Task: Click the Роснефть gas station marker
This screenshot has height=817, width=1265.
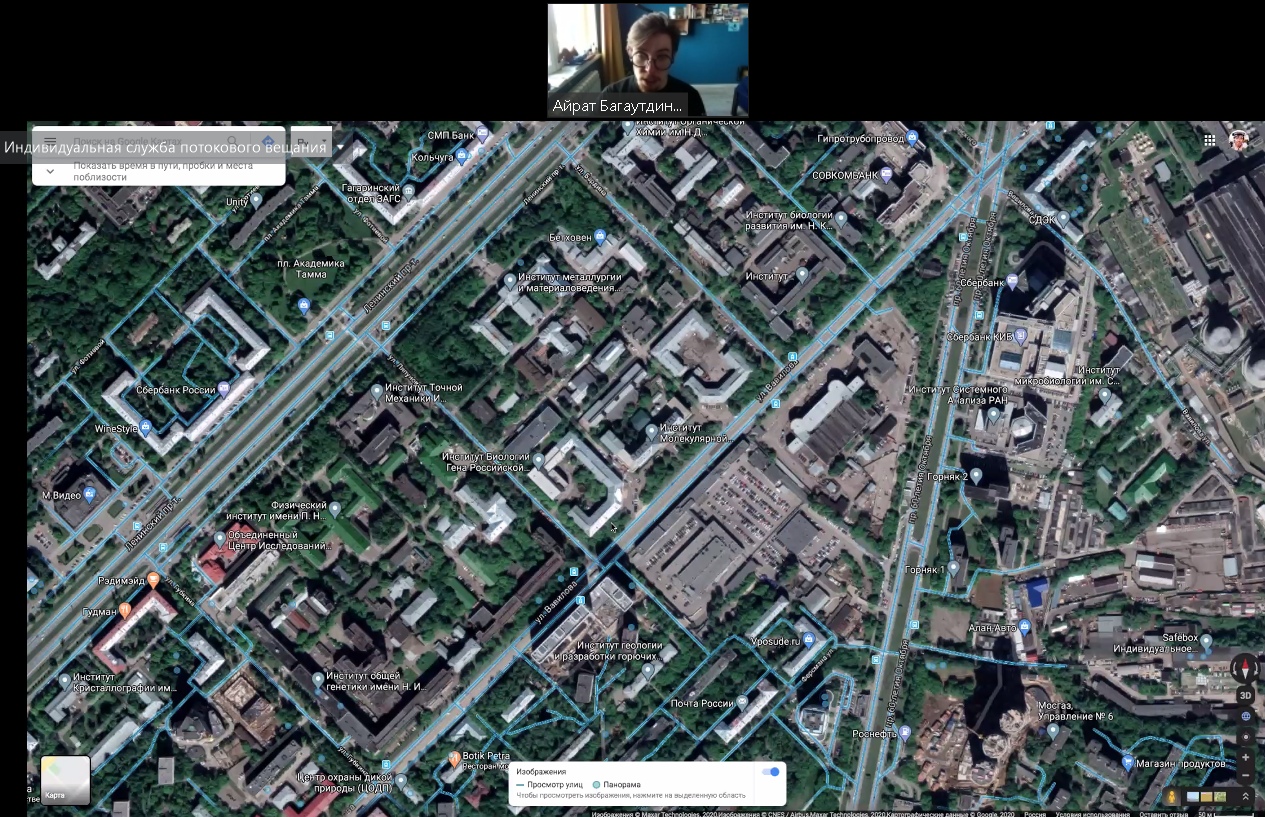Action: (905, 733)
